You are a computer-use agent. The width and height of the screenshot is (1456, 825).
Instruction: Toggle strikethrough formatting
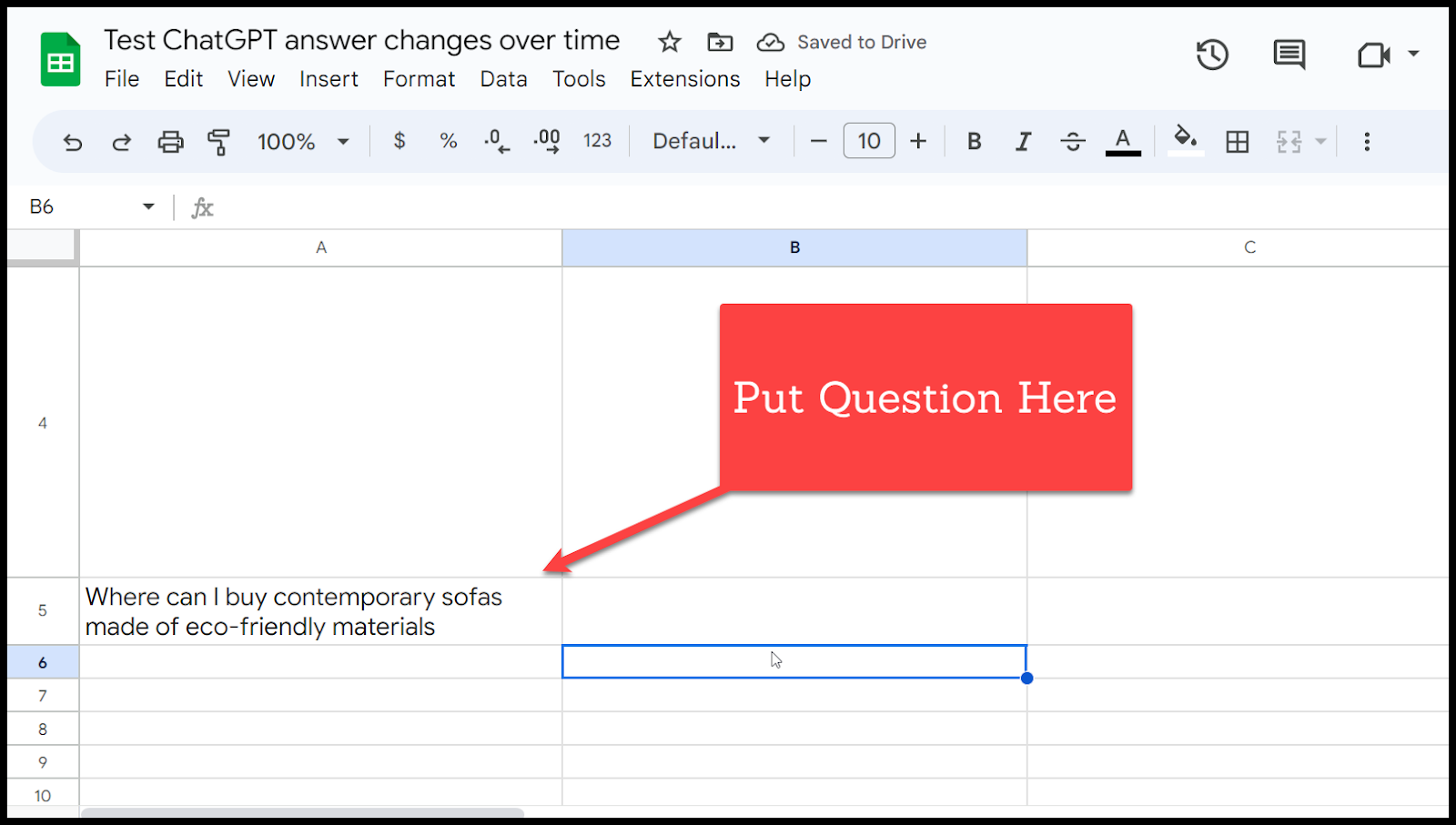click(1073, 142)
